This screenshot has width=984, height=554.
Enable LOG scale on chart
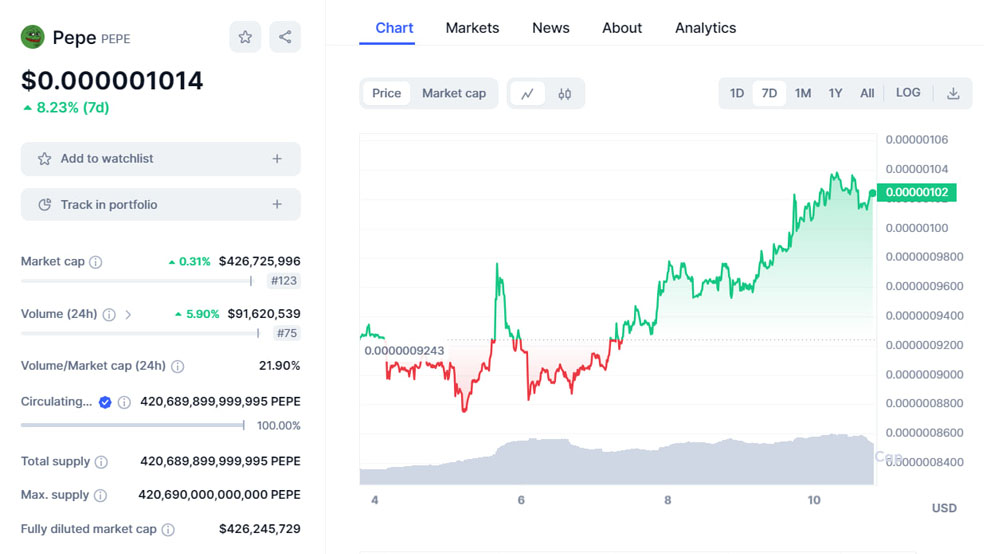pos(908,93)
